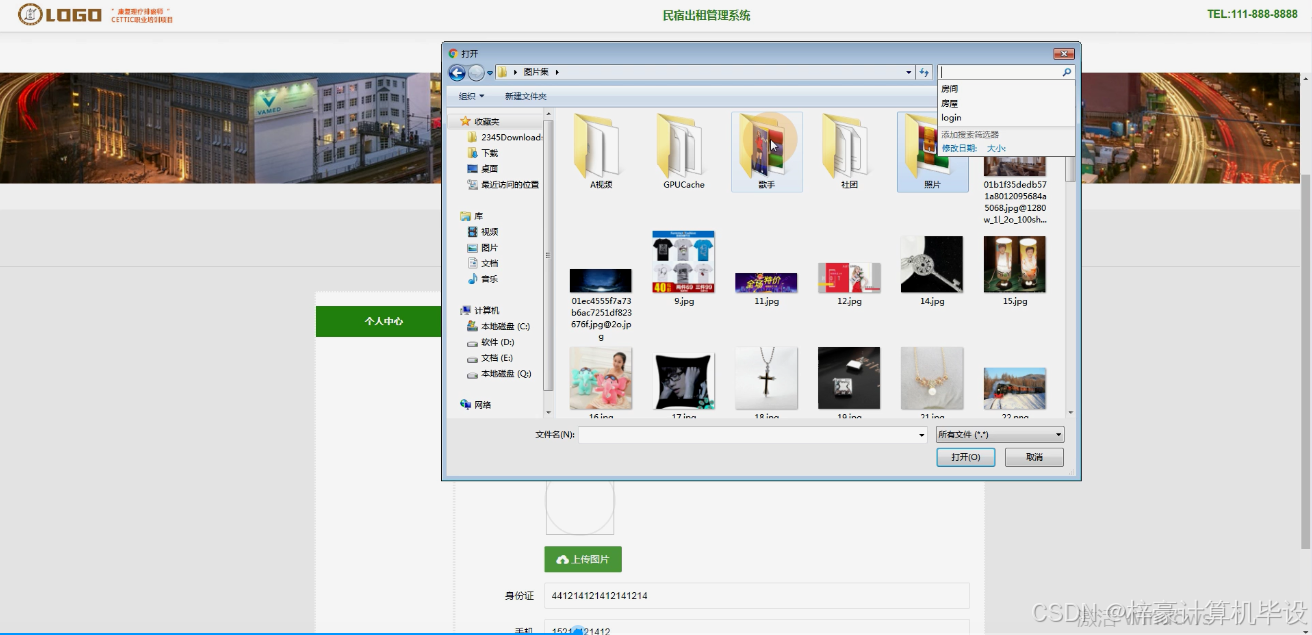This screenshot has height=635, width=1312.
Task: Open the 组织 menu
Action: (471, 96)
